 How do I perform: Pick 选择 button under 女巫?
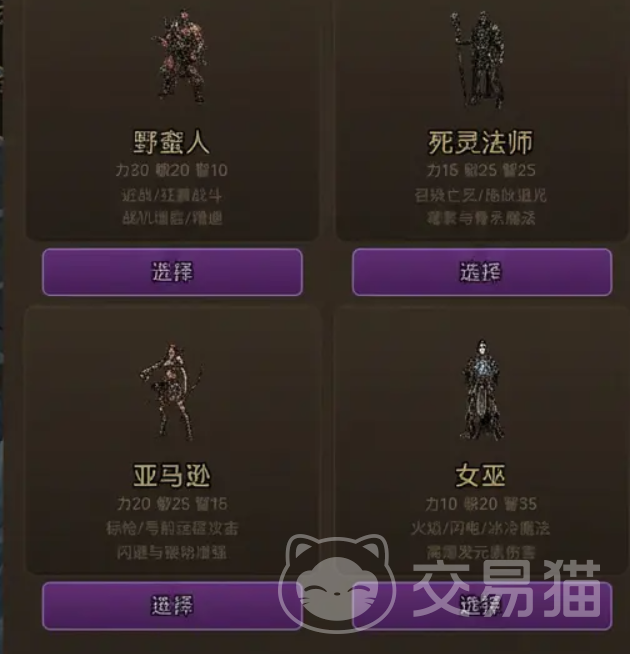(482, 606)
